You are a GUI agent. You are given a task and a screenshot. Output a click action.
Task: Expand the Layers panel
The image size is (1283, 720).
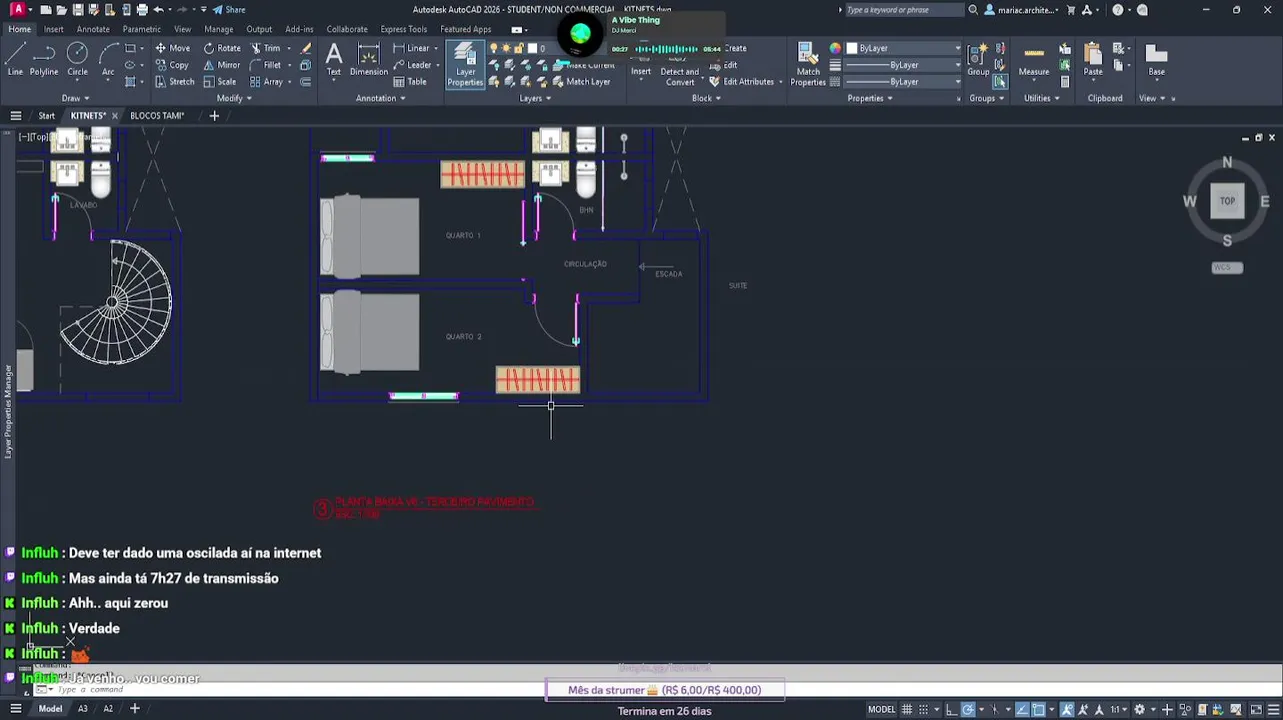pyautogui.click(x=535, y=98)
